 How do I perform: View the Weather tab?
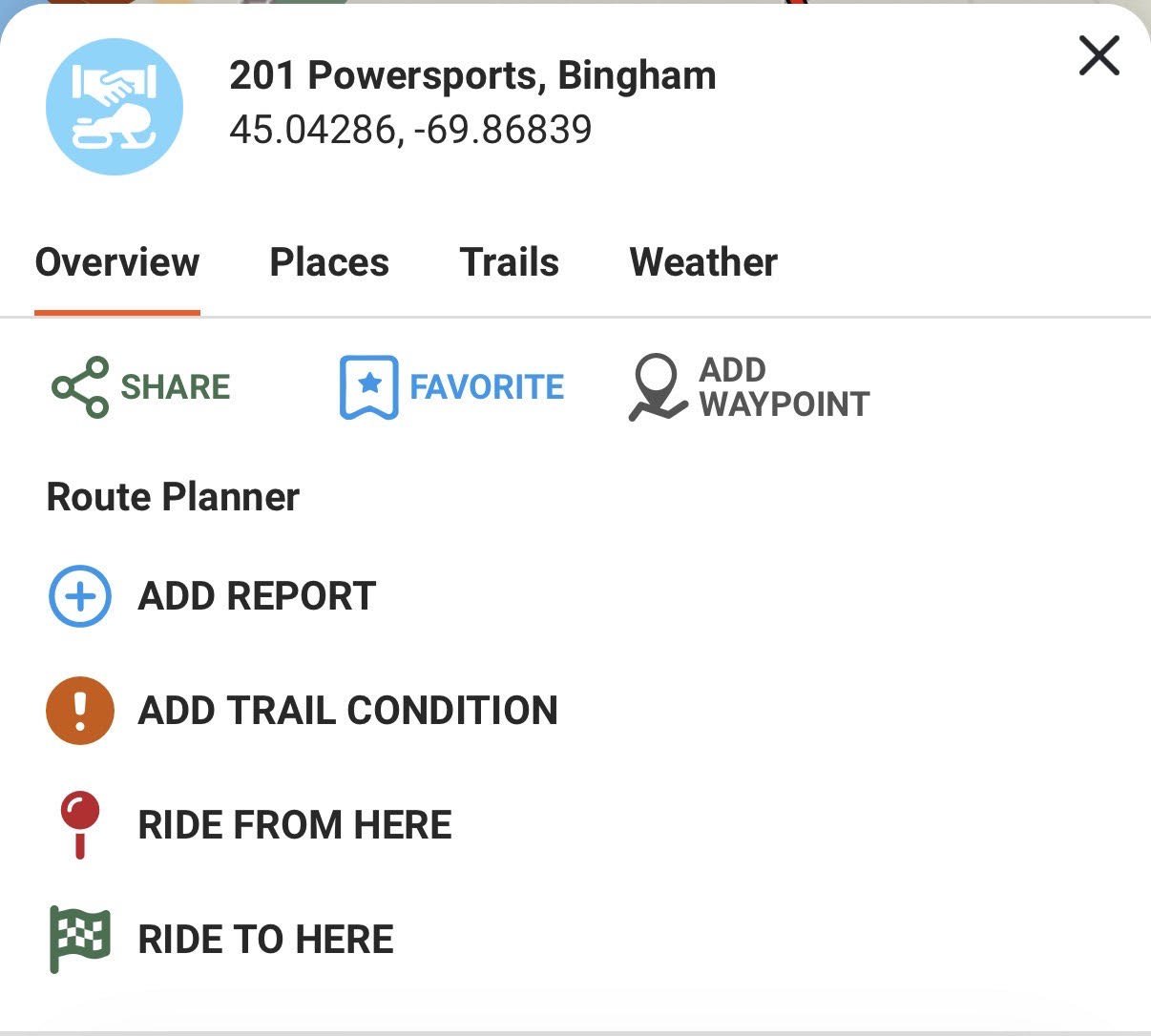tap(702, 261)
